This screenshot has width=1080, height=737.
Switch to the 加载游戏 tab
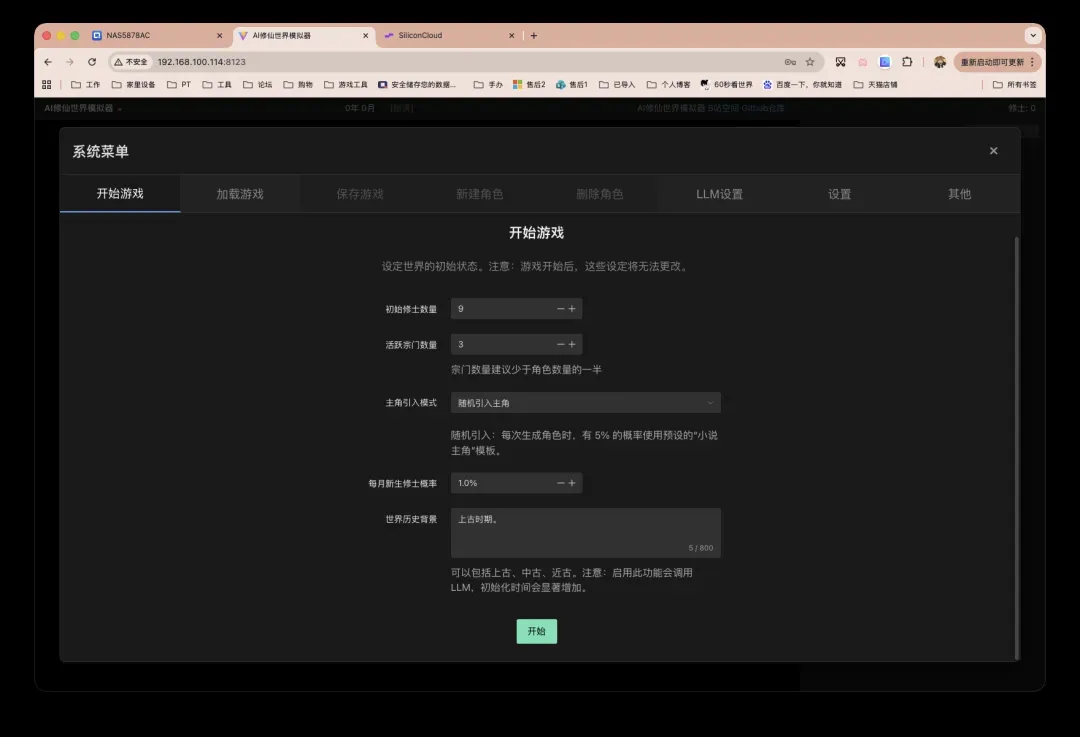[240, 194]
